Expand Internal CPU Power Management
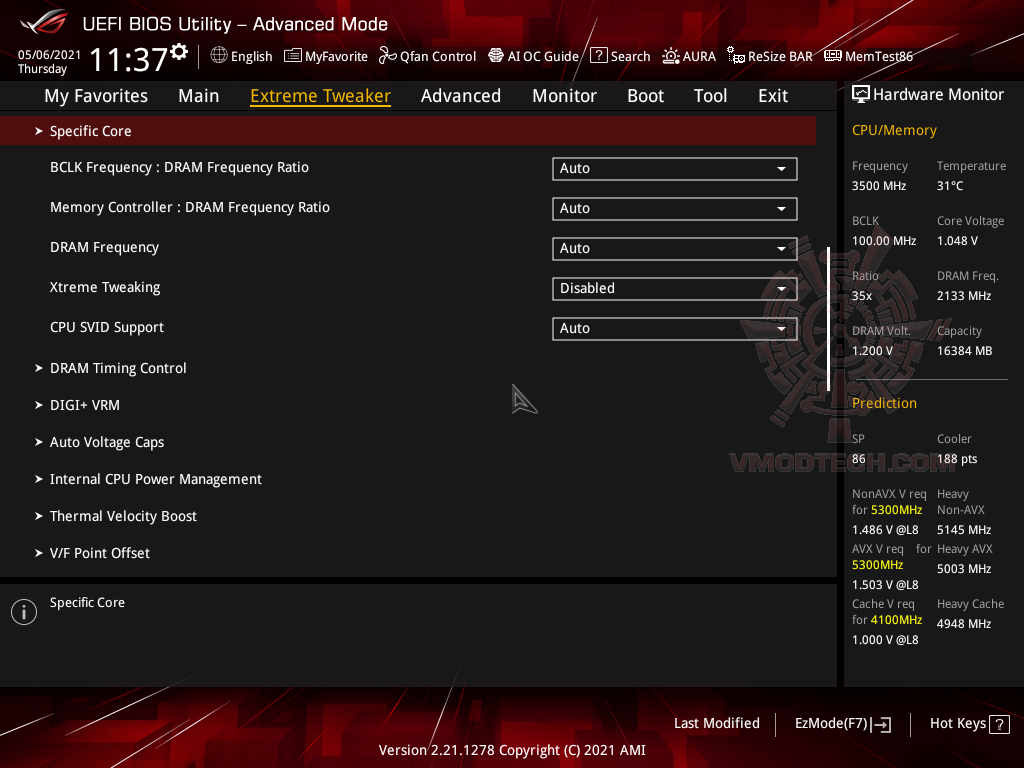 [155, 479]
